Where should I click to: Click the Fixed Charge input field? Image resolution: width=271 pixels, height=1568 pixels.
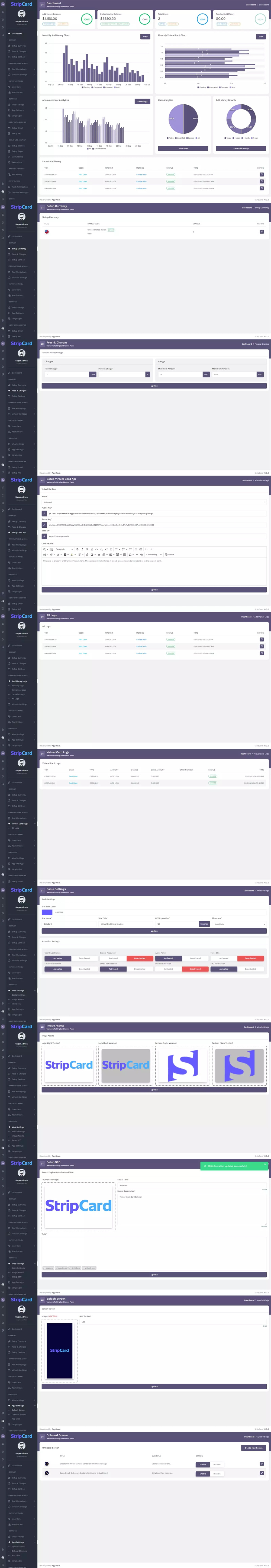click(66, 374)
